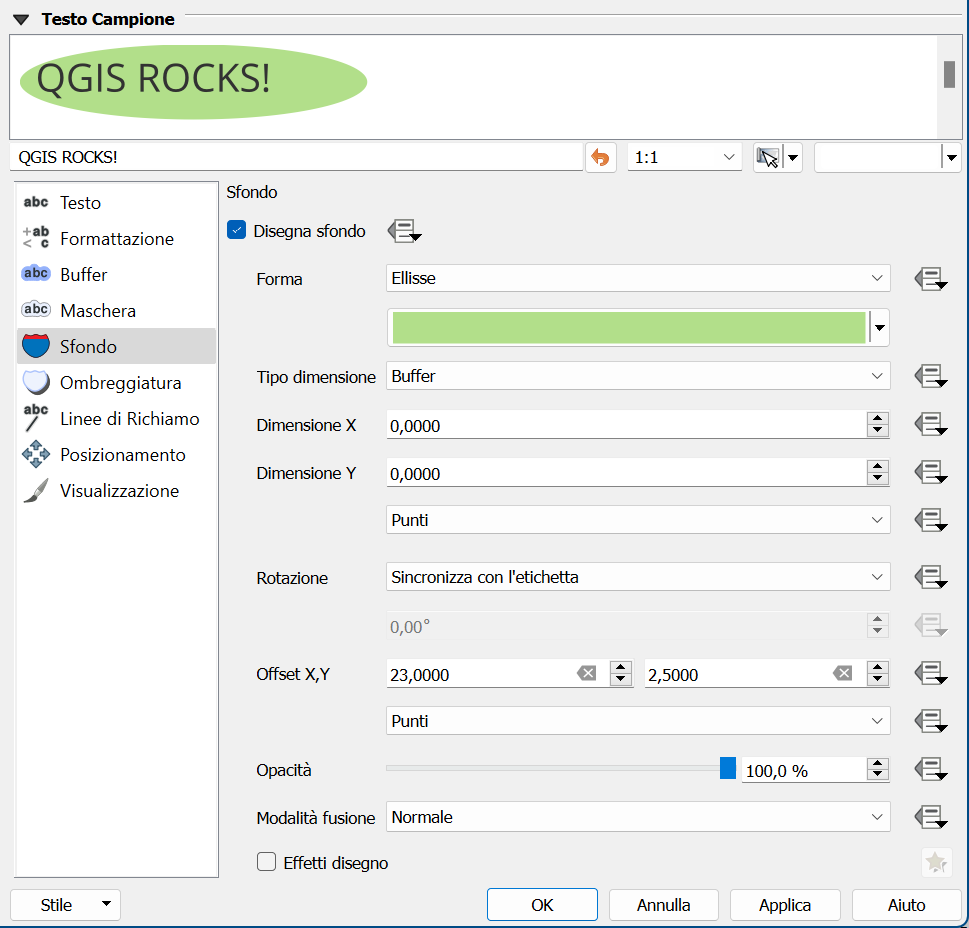Click data-defined override icon for Dimensione X
The image size is (969, 928).
931,424
